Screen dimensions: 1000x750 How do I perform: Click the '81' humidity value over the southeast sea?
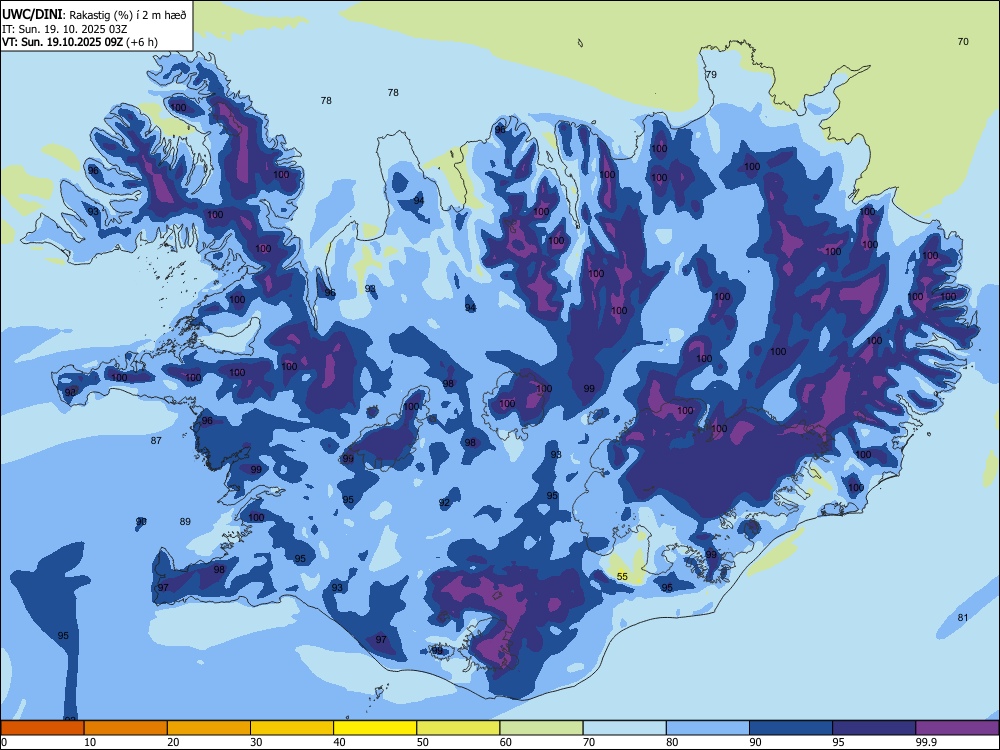[963, 617]
